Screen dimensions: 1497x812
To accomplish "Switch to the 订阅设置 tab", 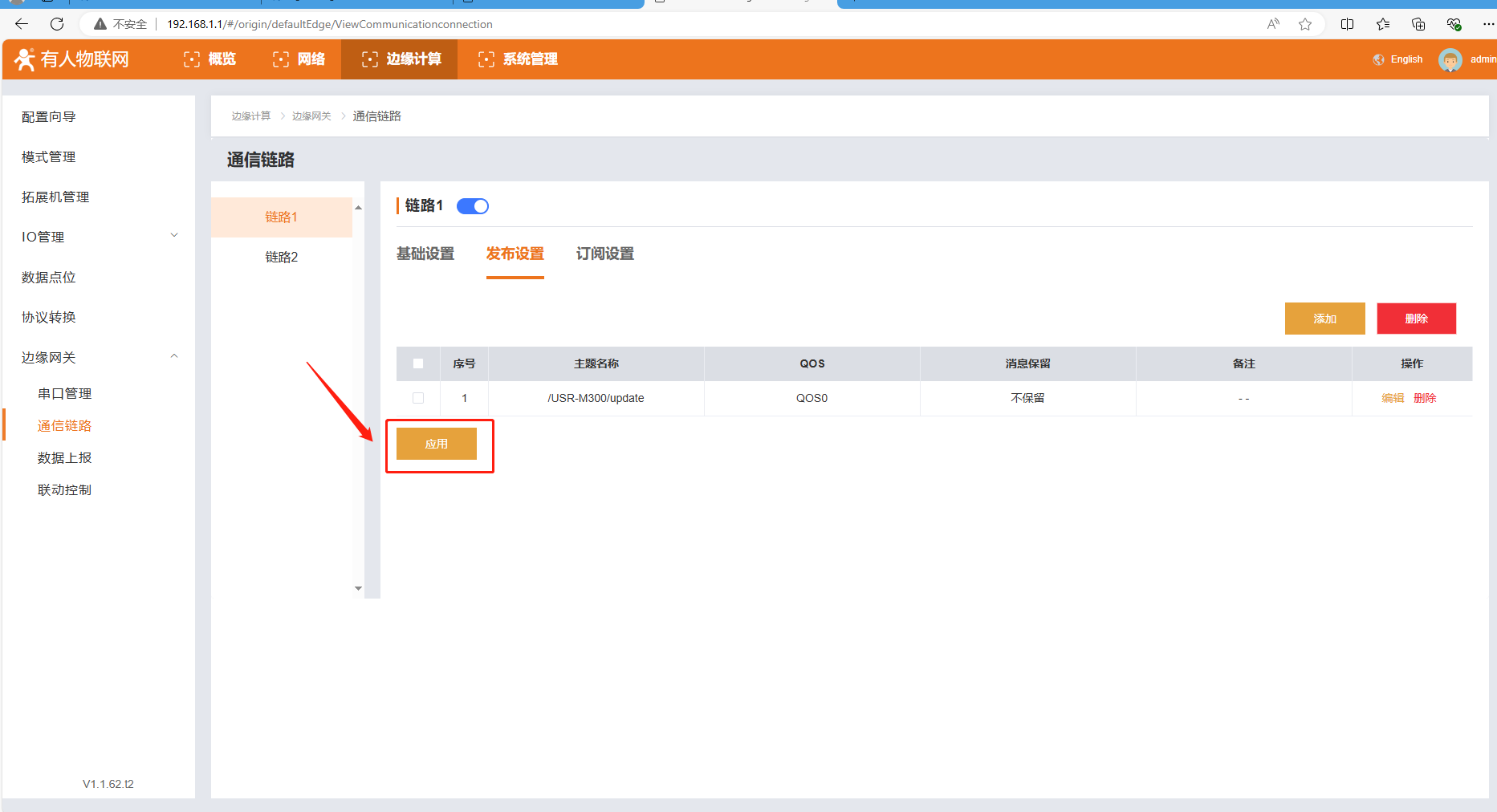I will click(x=604, y=254).
